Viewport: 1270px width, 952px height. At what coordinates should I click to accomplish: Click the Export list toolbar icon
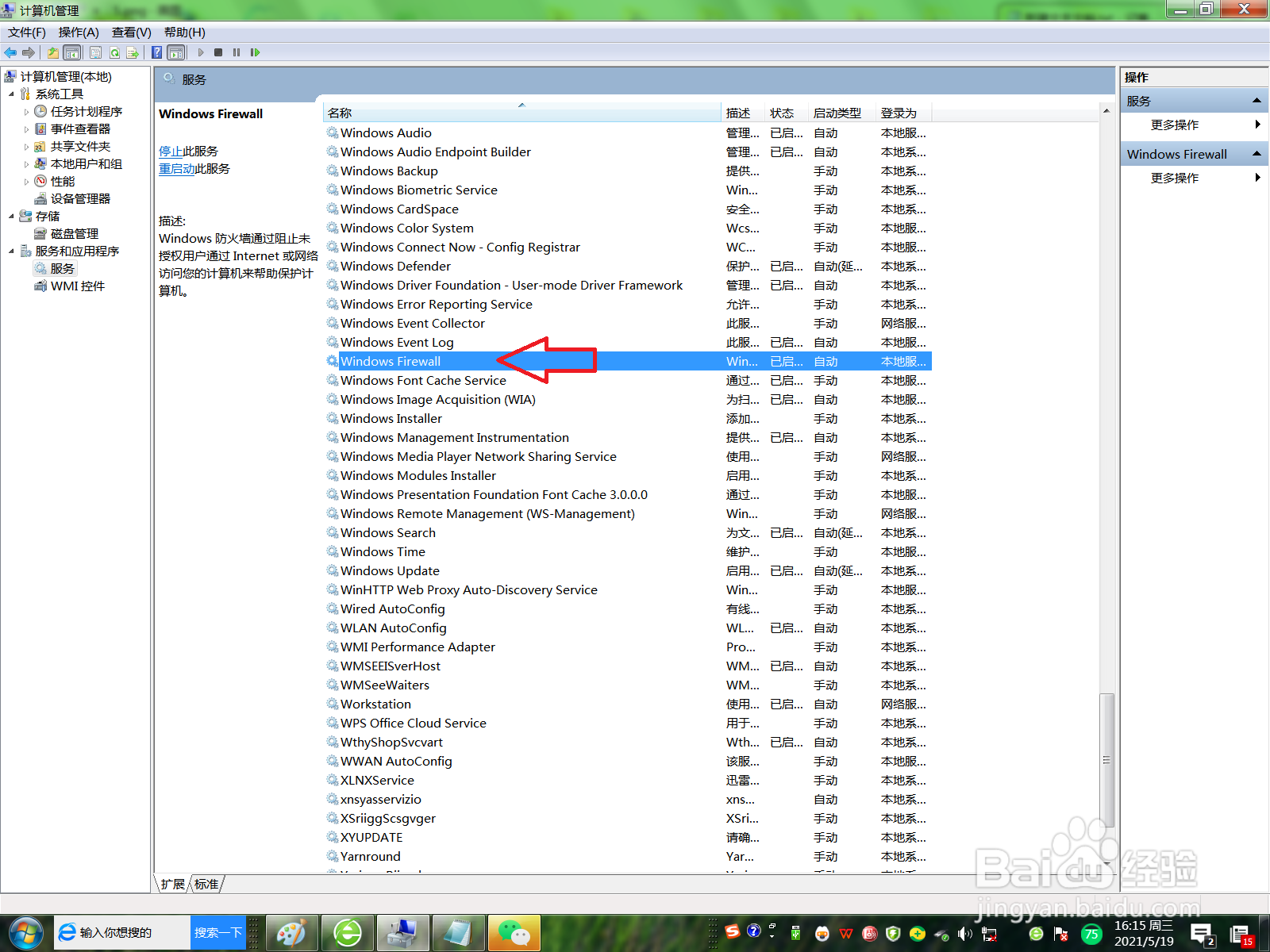click(133, 52)
